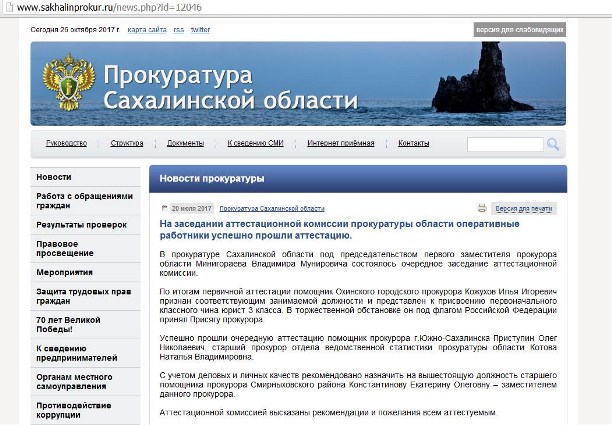
Task: Select 'Результаты проверок' sidebar item
Action: tap(85, 225)
